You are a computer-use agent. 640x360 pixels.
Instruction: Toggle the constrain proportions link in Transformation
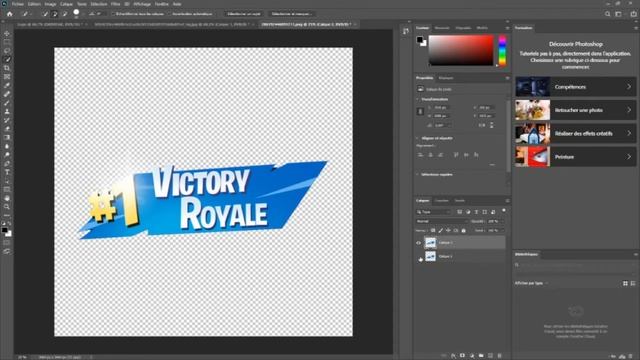pos(420,111)
